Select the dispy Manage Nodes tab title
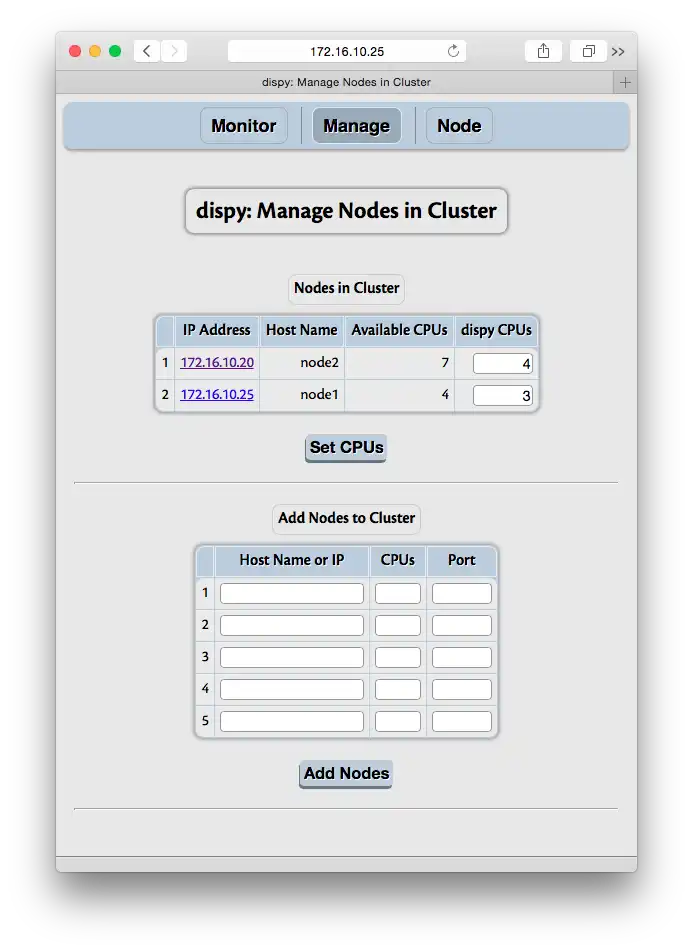Viewport: 693px width, 952px height. click(346, 82)
